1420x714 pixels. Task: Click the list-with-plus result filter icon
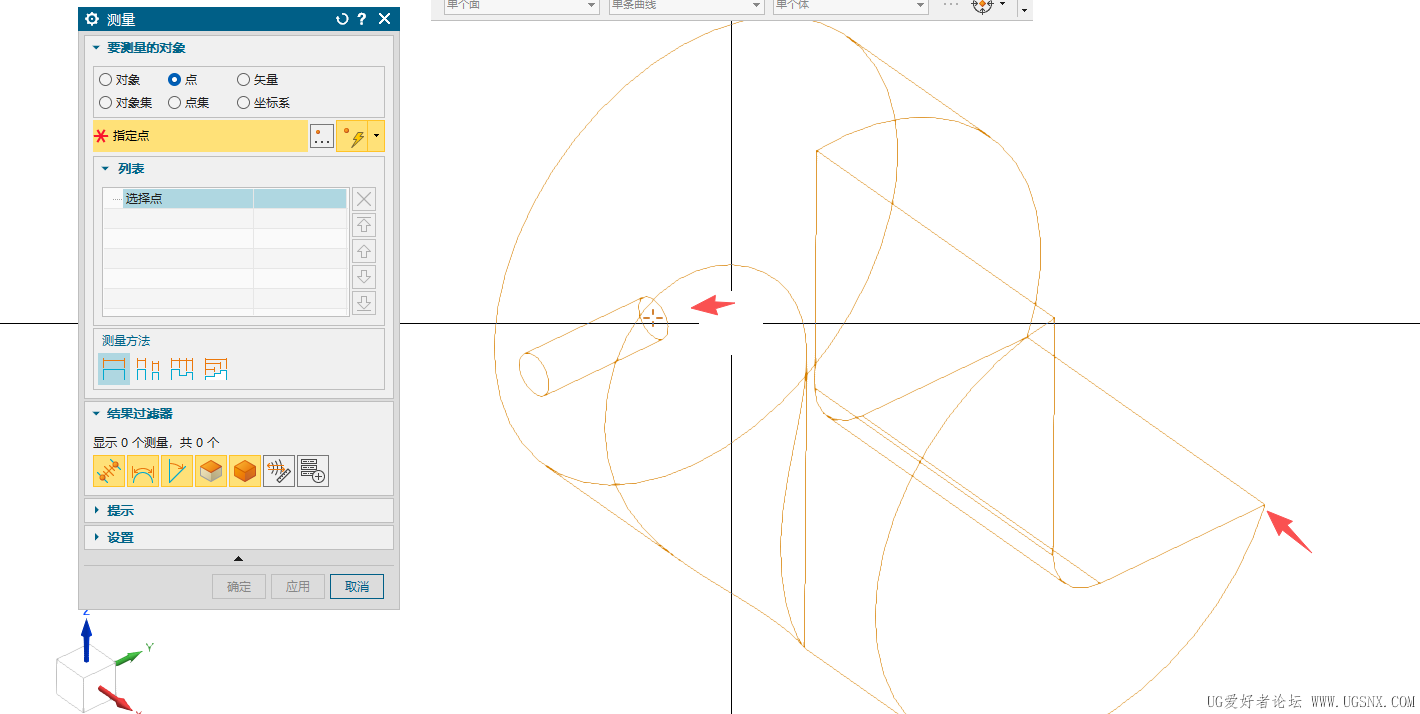[313, 471]
